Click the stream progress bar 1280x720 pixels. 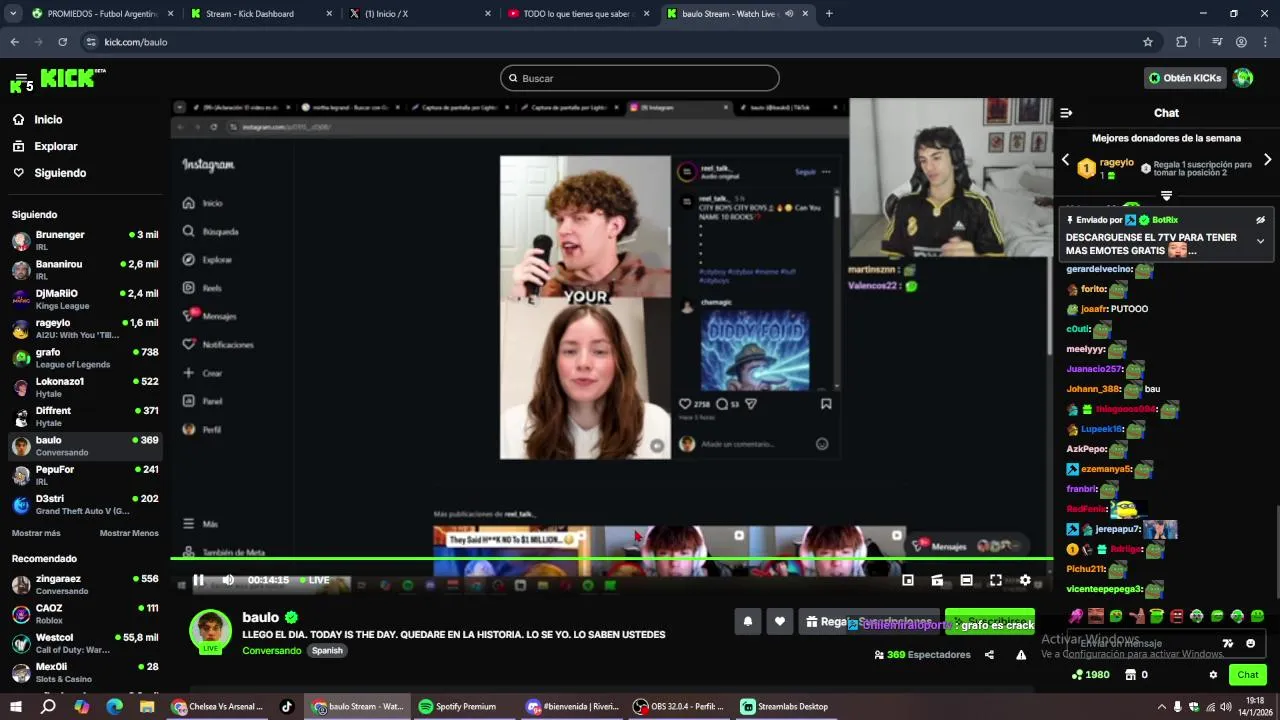[x=612, y=558]
